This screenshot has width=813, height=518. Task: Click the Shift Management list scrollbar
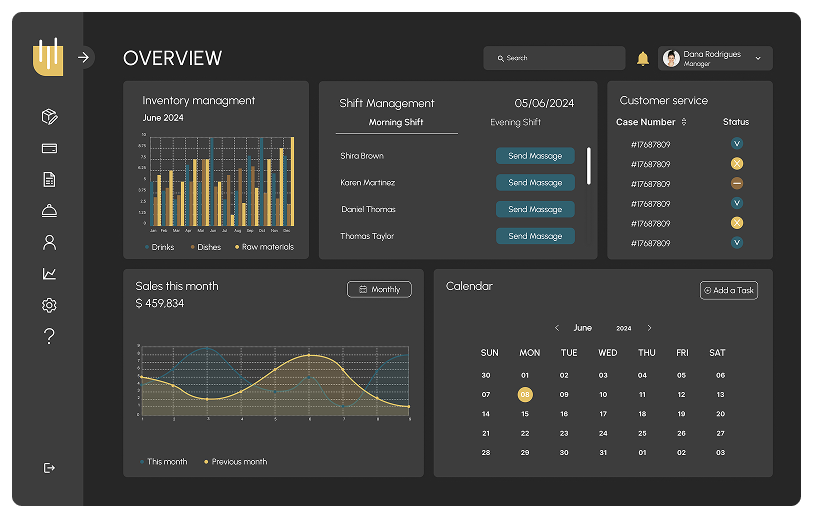tap(588, 166)
